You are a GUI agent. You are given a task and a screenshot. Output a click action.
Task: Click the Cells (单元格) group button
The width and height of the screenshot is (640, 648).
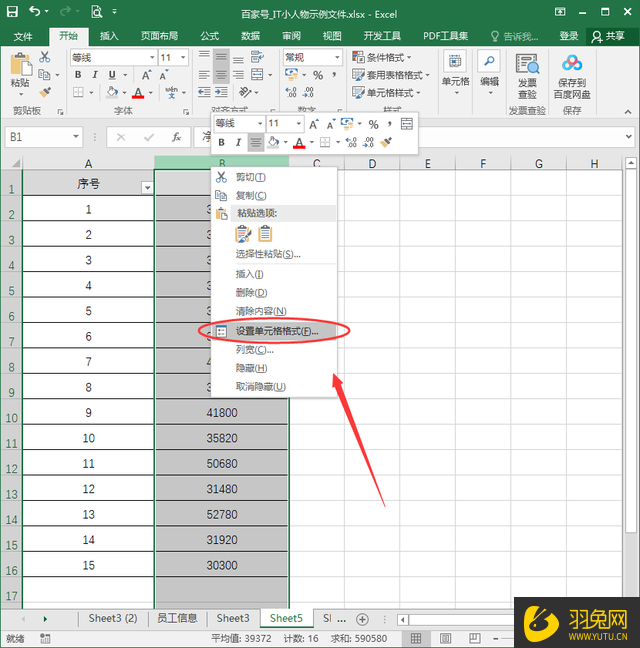[455, 74]
